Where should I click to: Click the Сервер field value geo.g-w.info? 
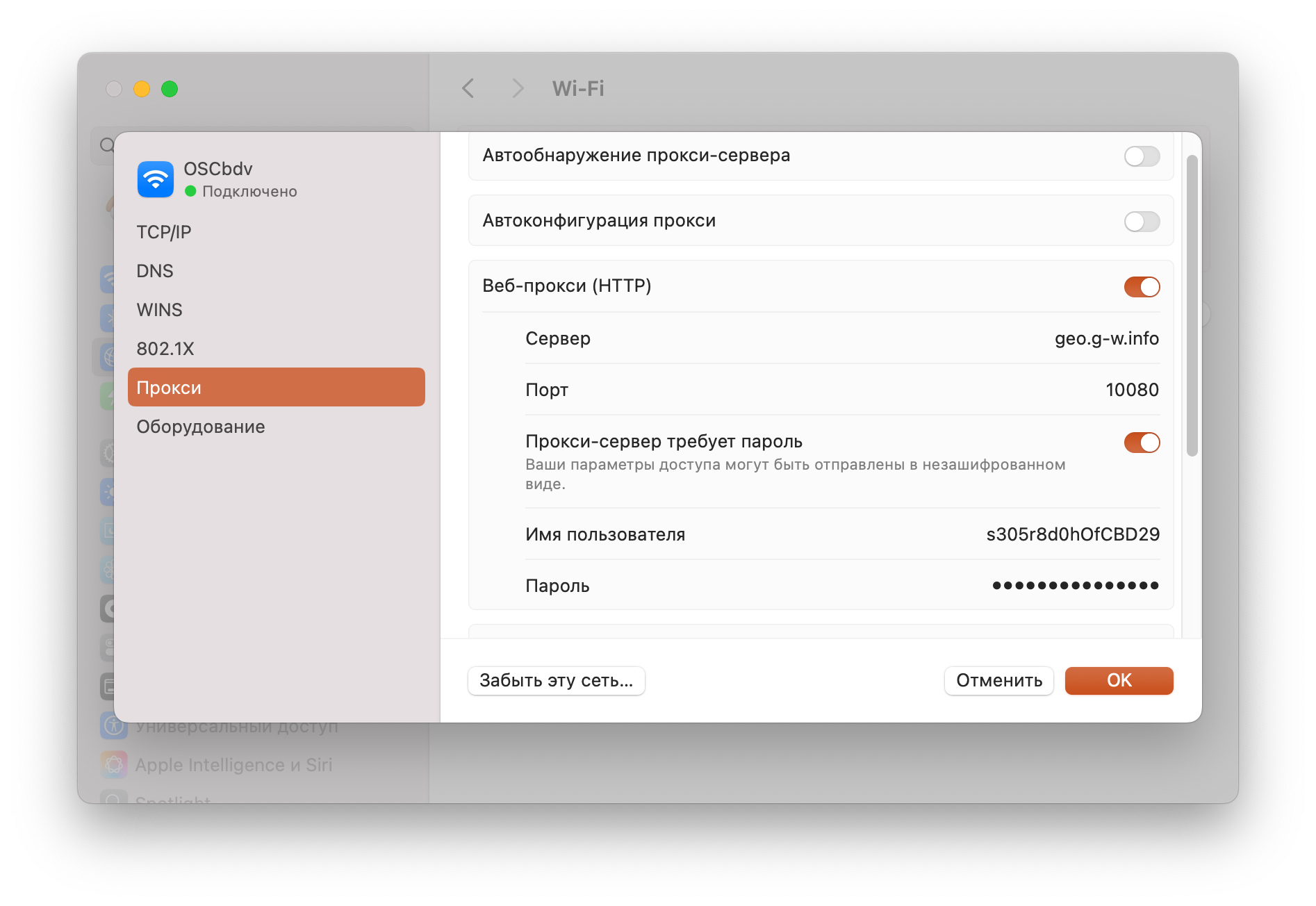(x=1106, y=338)
